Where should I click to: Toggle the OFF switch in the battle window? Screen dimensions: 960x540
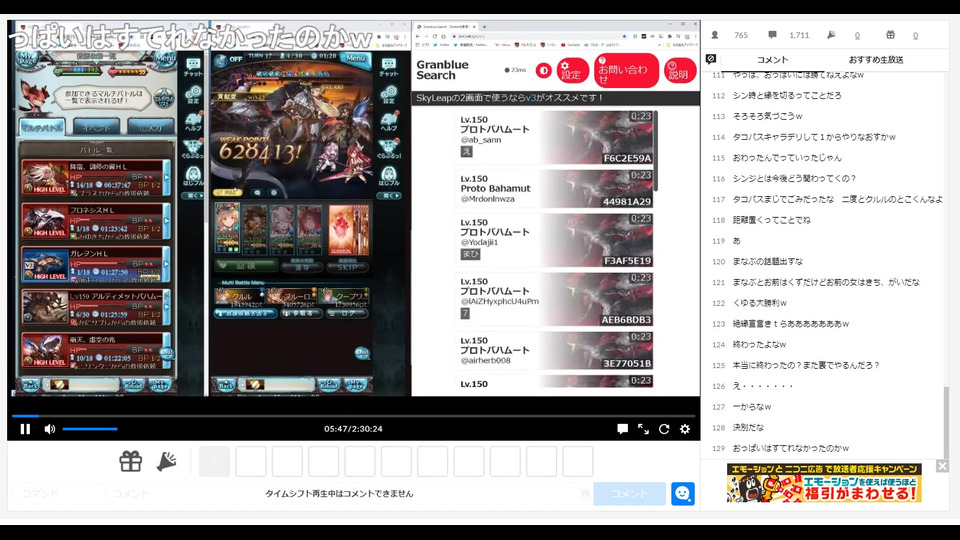point(230,60)
